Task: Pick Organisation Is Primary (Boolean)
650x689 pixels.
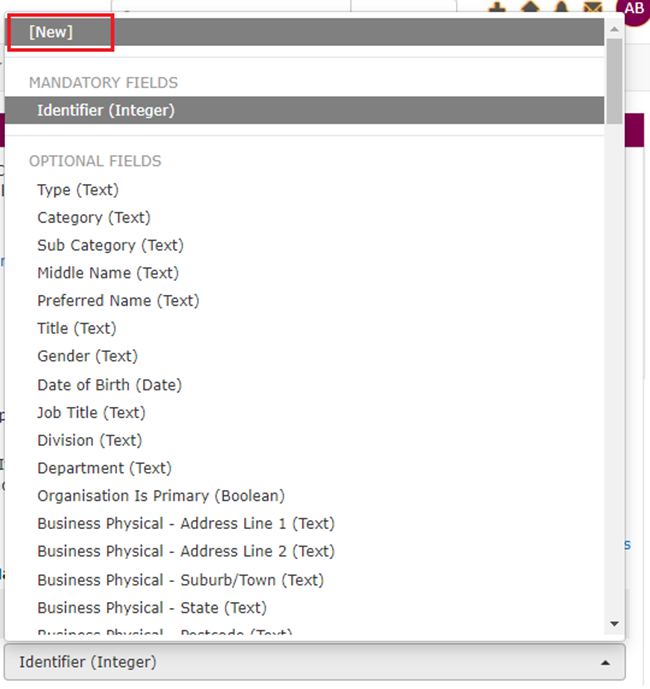Action: pyautogui.click(x=161, y=496)
